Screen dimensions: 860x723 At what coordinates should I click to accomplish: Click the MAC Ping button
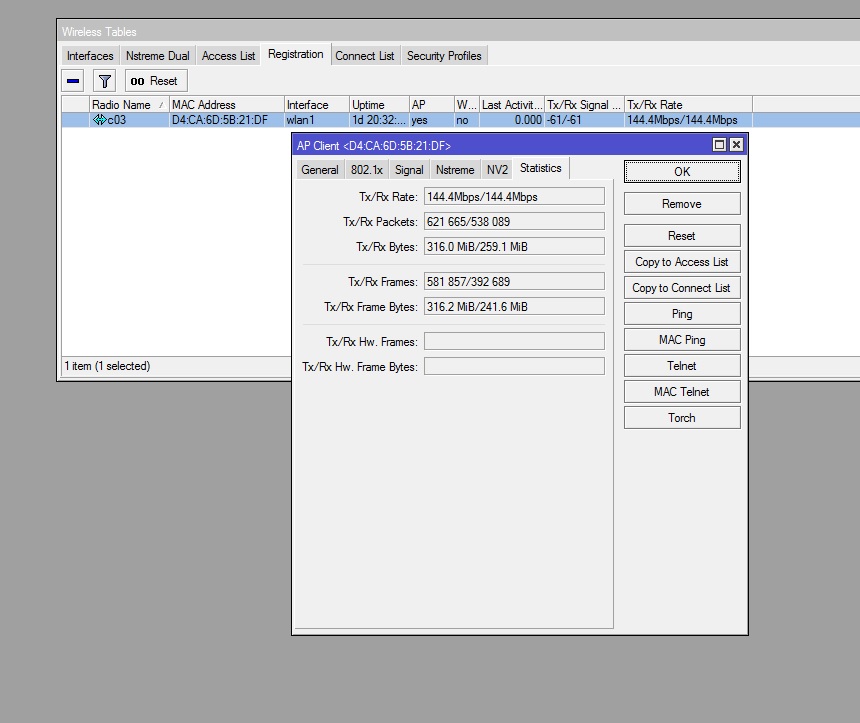[682, 340]
